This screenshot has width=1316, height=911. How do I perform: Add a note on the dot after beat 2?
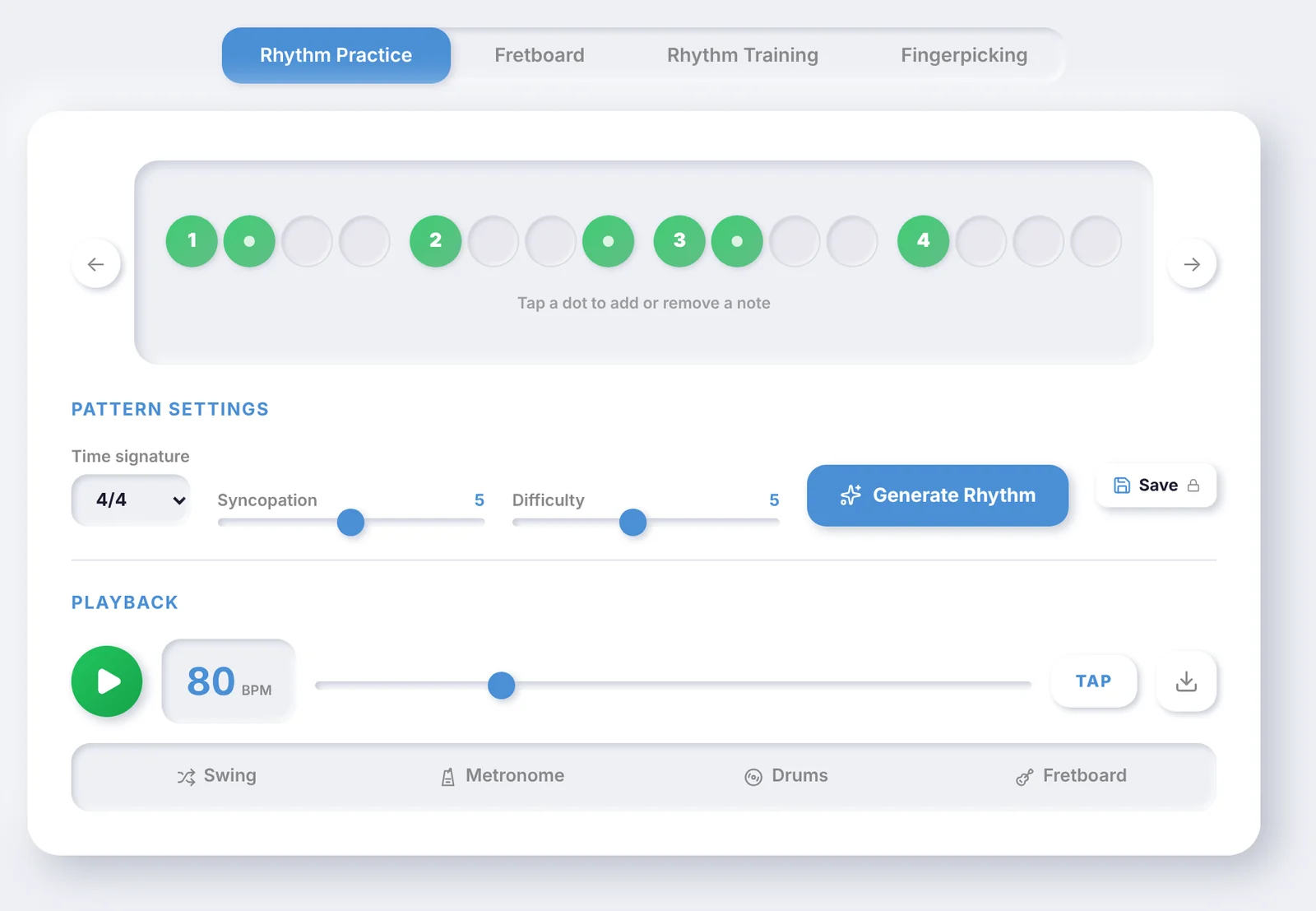coord(493,241)
